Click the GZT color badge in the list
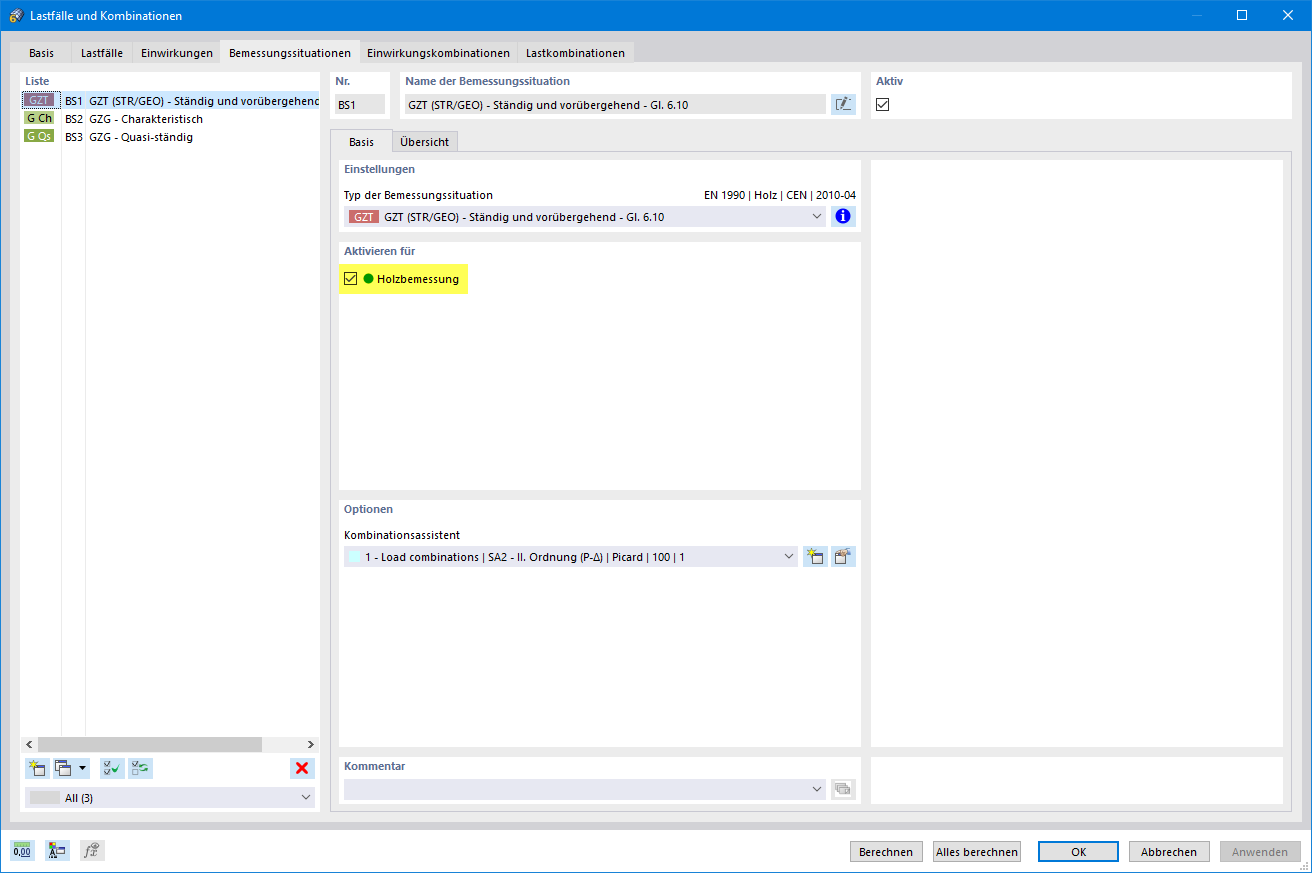 coord(40,101)
